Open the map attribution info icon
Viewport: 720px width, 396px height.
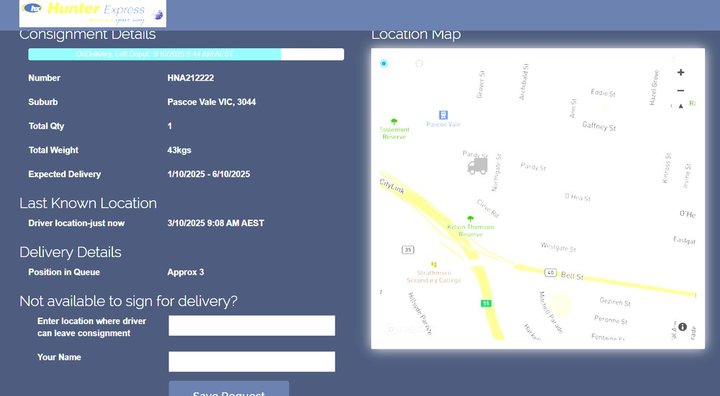point(682,327)
